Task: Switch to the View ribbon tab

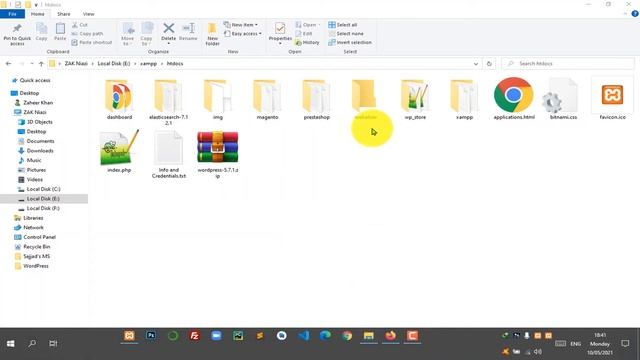Action: 89,14
